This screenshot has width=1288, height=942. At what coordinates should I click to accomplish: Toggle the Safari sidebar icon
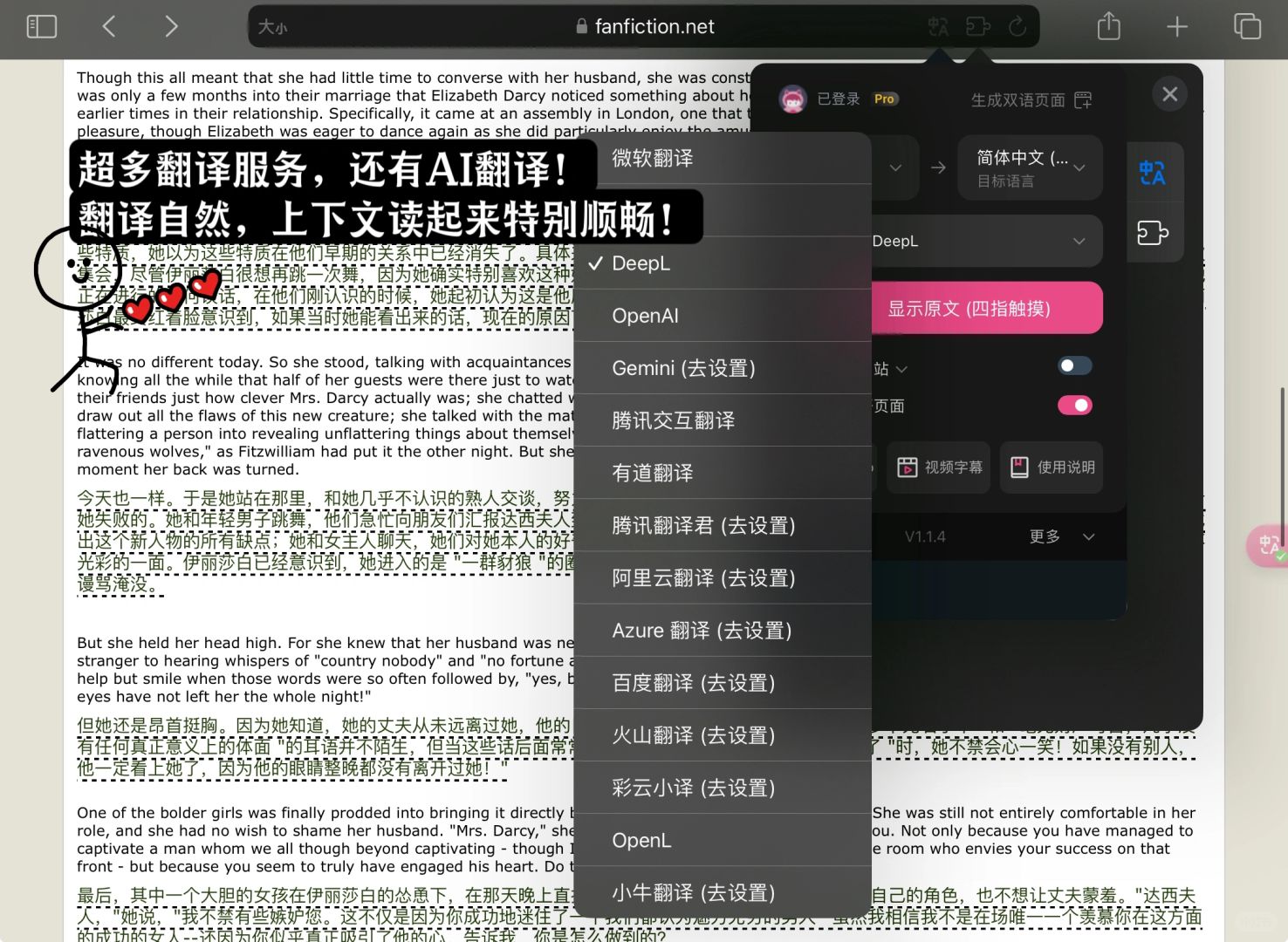tap(42, 26)
